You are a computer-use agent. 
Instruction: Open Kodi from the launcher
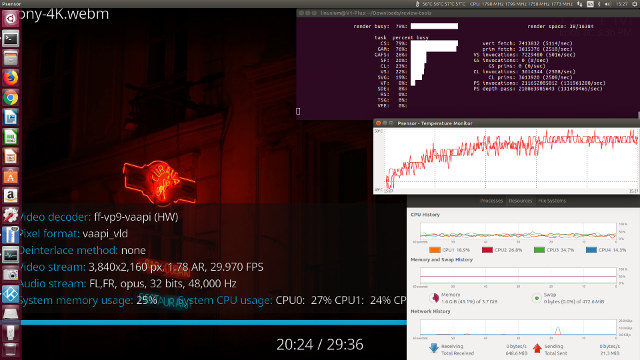pos(11,294)
